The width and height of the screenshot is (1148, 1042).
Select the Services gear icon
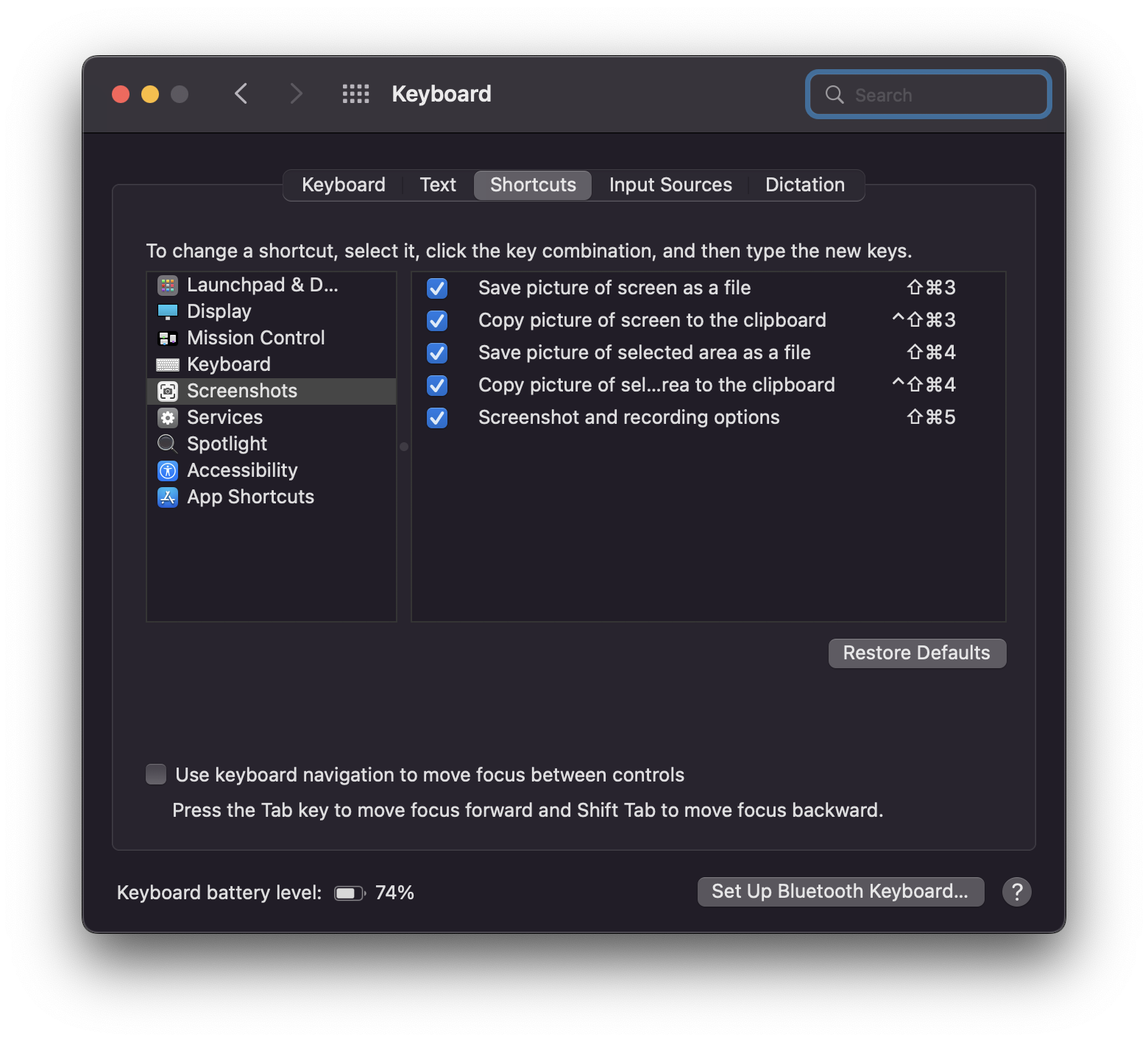click(168, 417)
